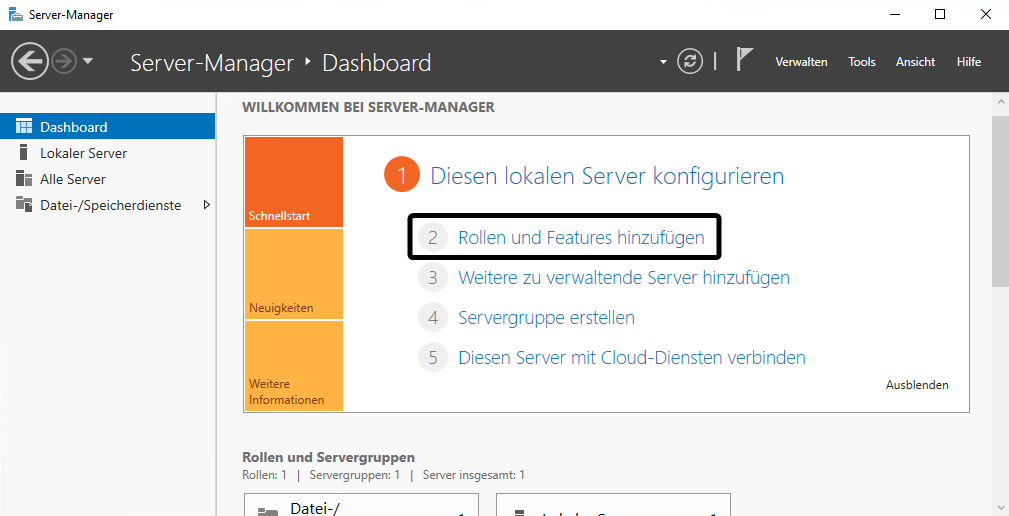
Task: Click the Rollen und Servergruppen heading
Action: [328, 457]
